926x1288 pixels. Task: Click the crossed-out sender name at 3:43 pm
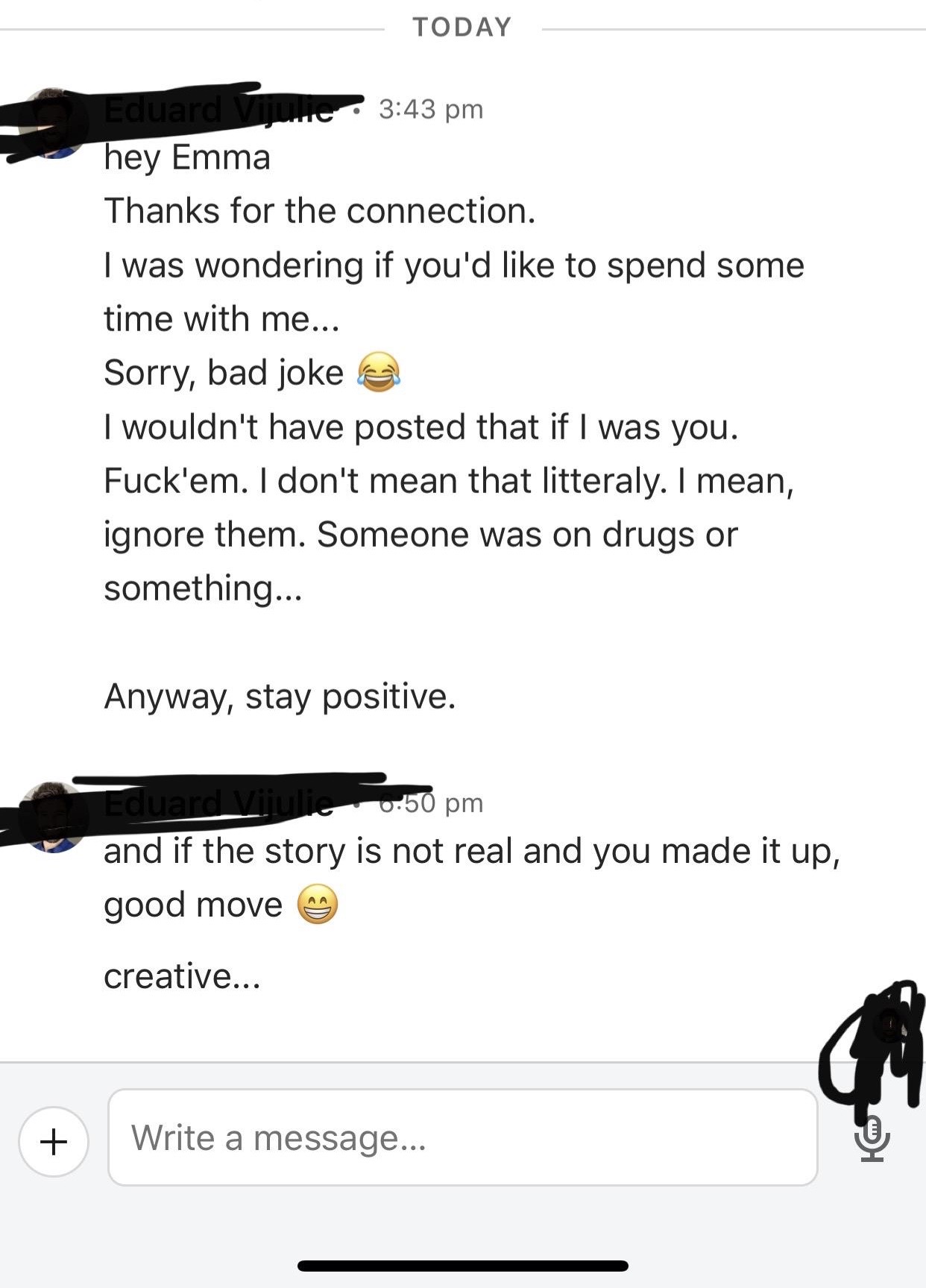click(218, 110)
